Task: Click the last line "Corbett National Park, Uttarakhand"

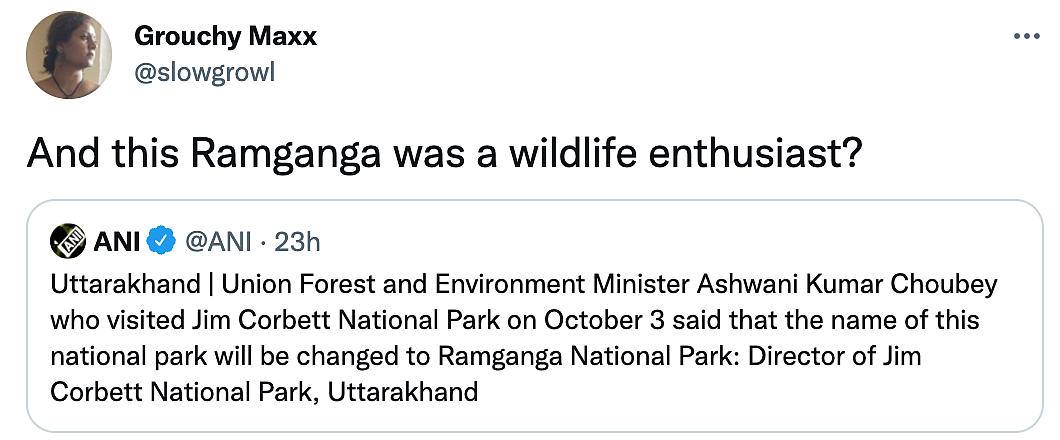Action: [264, 392]
